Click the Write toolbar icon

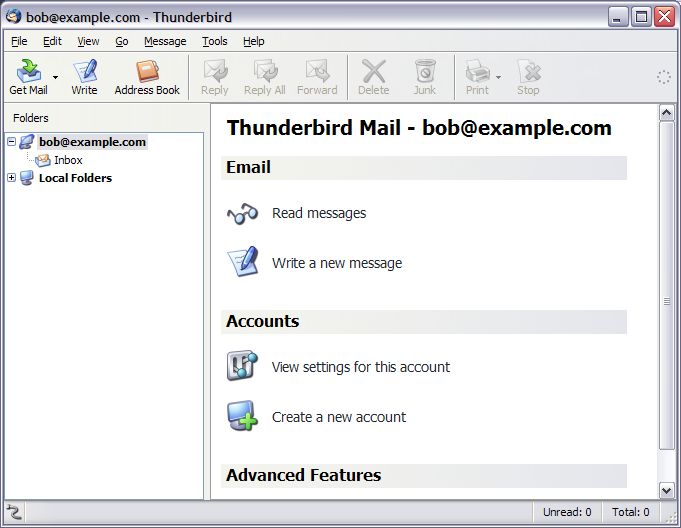pyautogui.click(x=84, y=72)
